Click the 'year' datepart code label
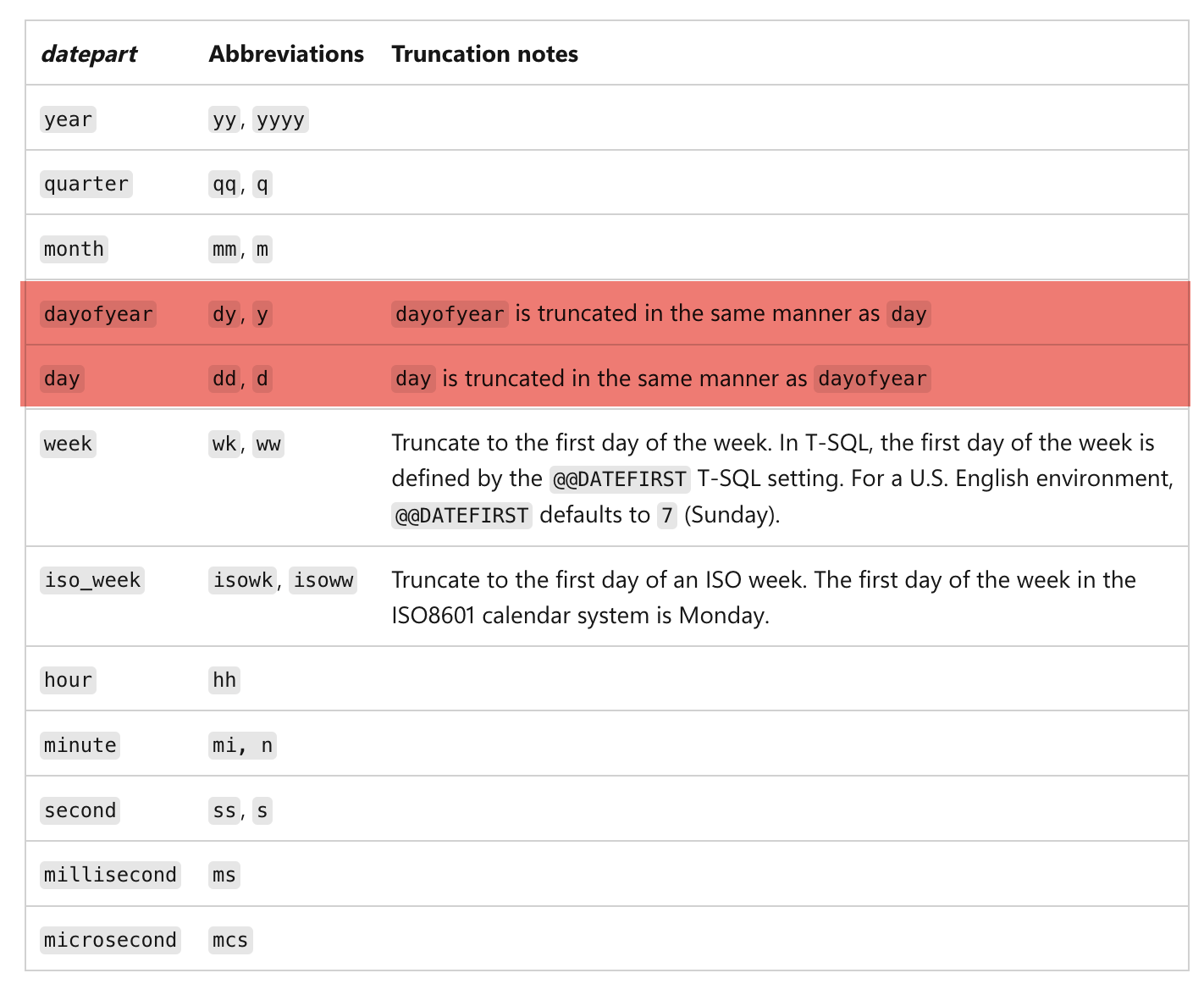Viewport: 1204px width, 984px height. [x=68, y=119]
